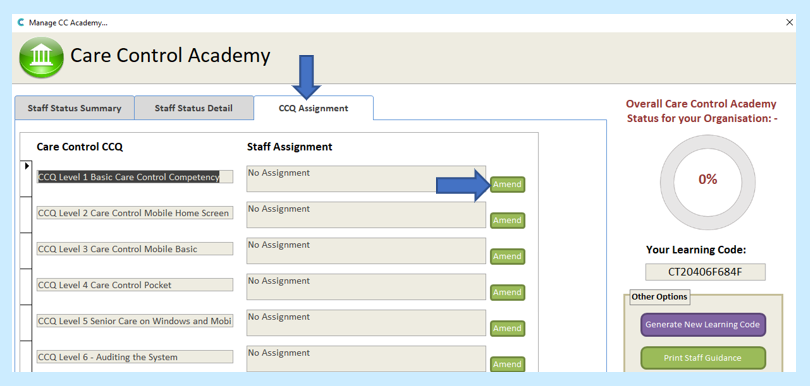Viewport: 810px width, 386px height.
Task: Click the Learning Code field CT20406F684F
Action: pyautogui.click(x=705, y=272)
